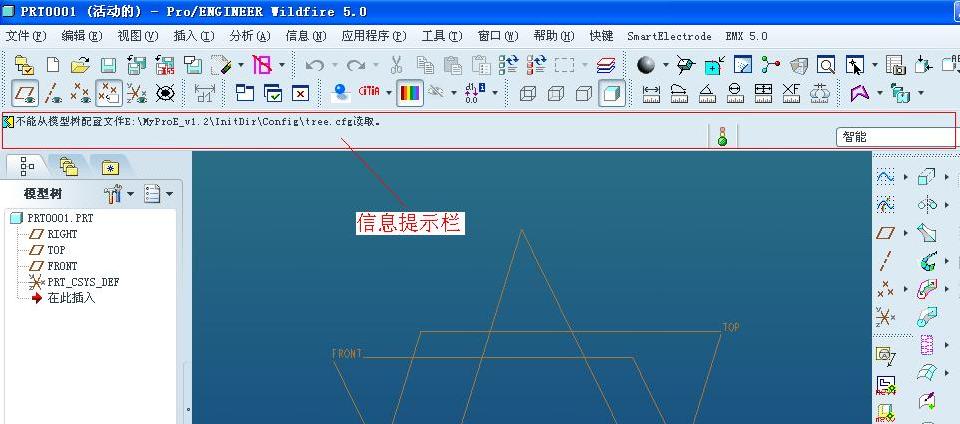Click the Undo arrow icon
The image size is (960, 424).
point(315,64)
